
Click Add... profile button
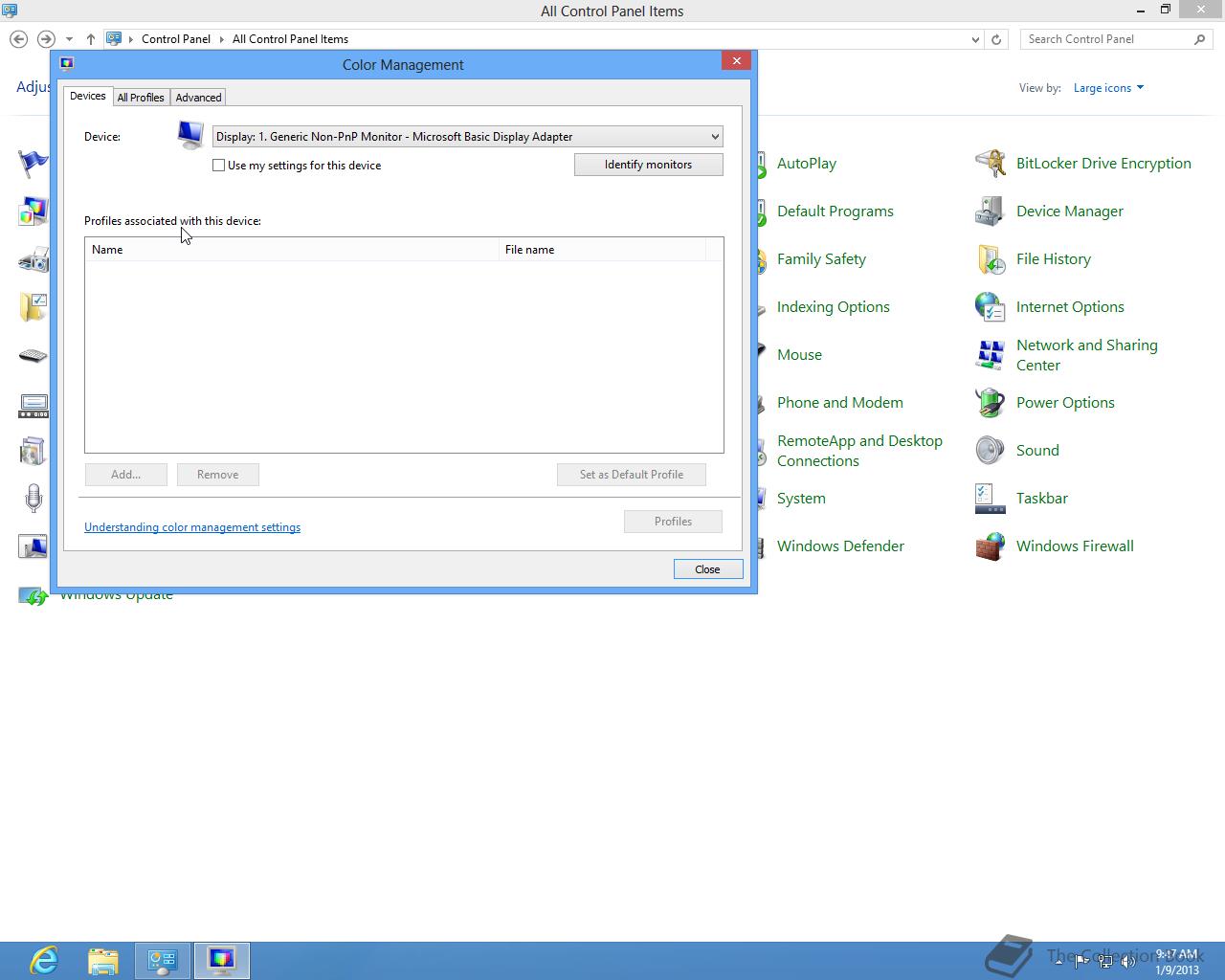pos(125,475)
